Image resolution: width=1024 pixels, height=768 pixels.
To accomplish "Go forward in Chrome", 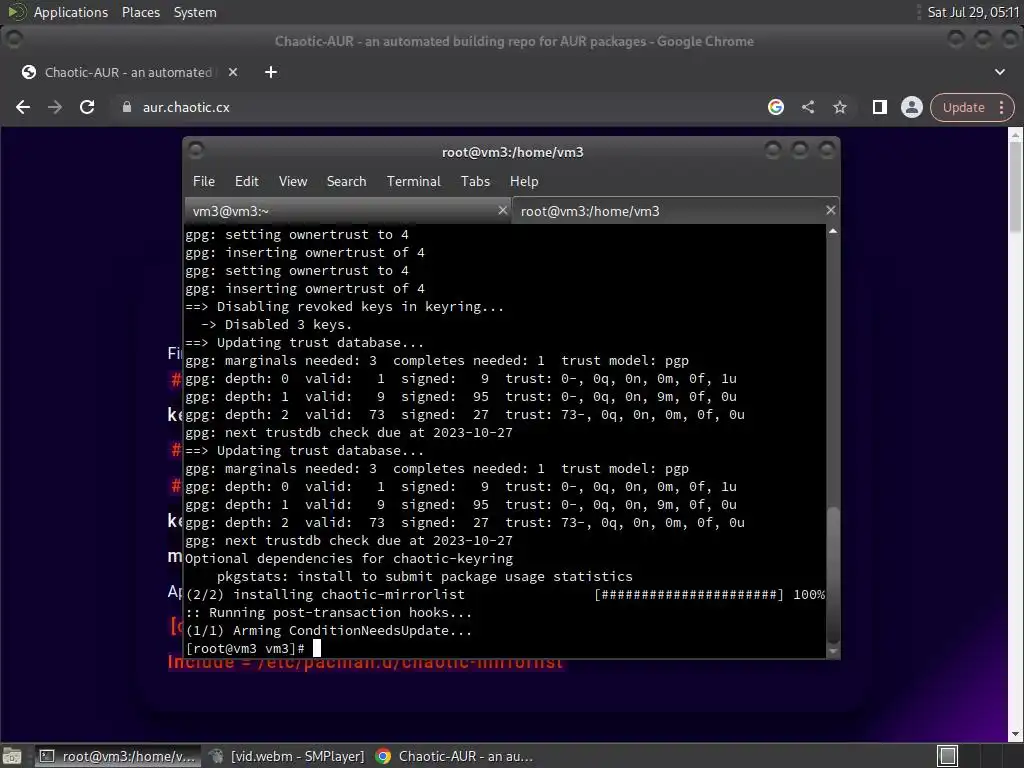I will [x=55, y=107].
